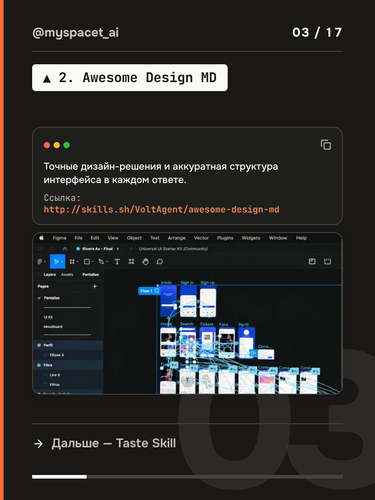This screenshot has width=375, height=500.
Task: Open the Help menu
Action: (x=301, y=238)
